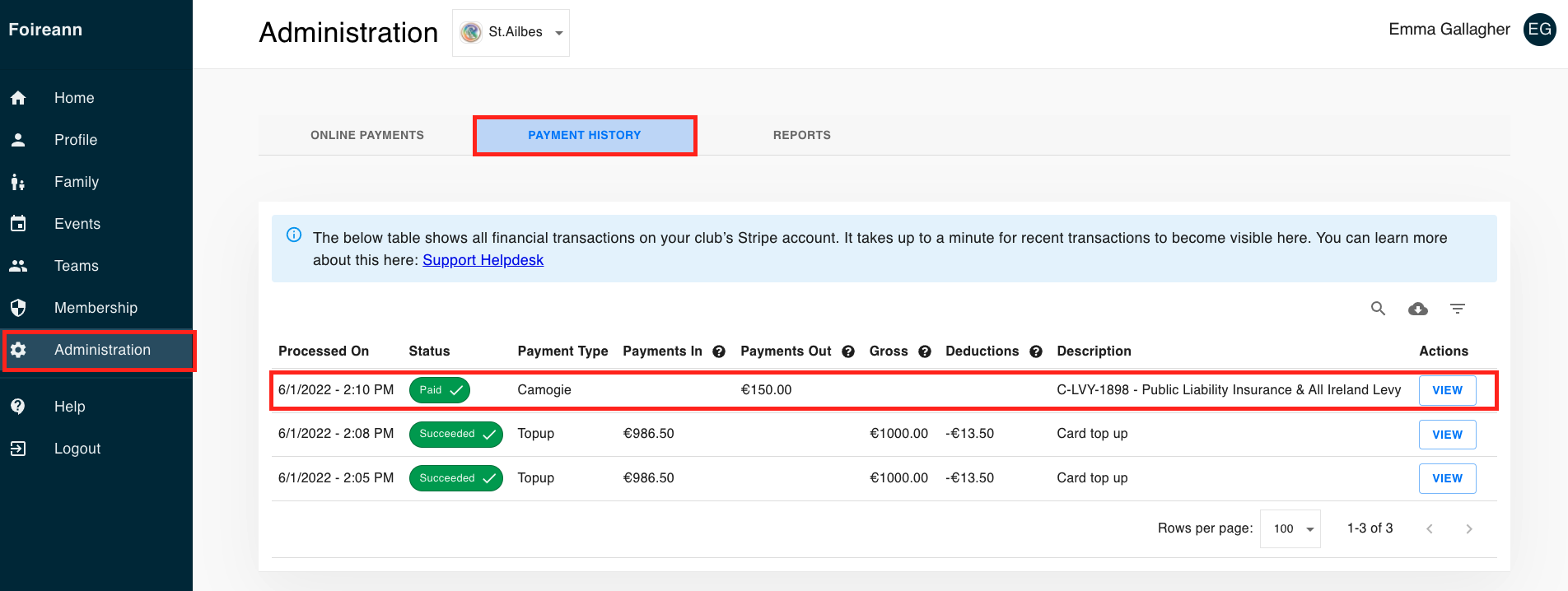Image resolution: width=1568 pixels, height=591 pixels.
Task: Click the Status column header
Action: click(x=429, y=351)
